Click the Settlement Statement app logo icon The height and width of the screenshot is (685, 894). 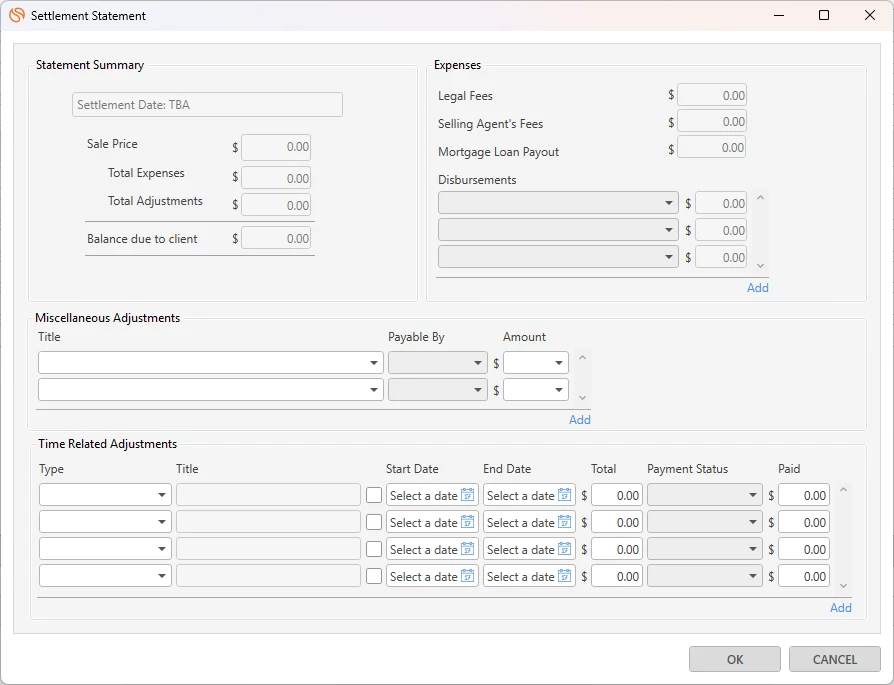[17, 15]
